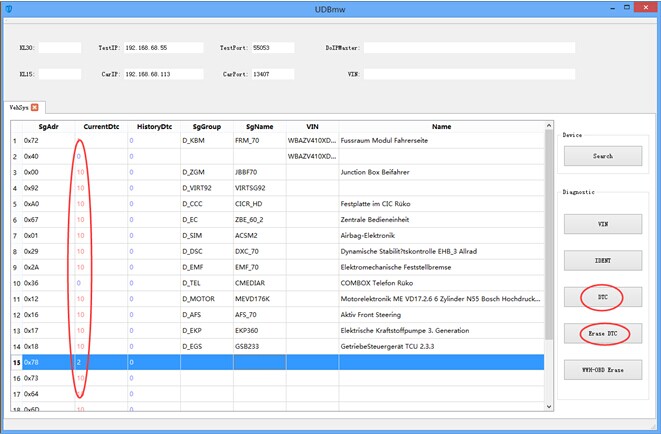Click 'Junction Box Beifahrer' cell
Screen dimensions: 661x434
pos(441,172)
